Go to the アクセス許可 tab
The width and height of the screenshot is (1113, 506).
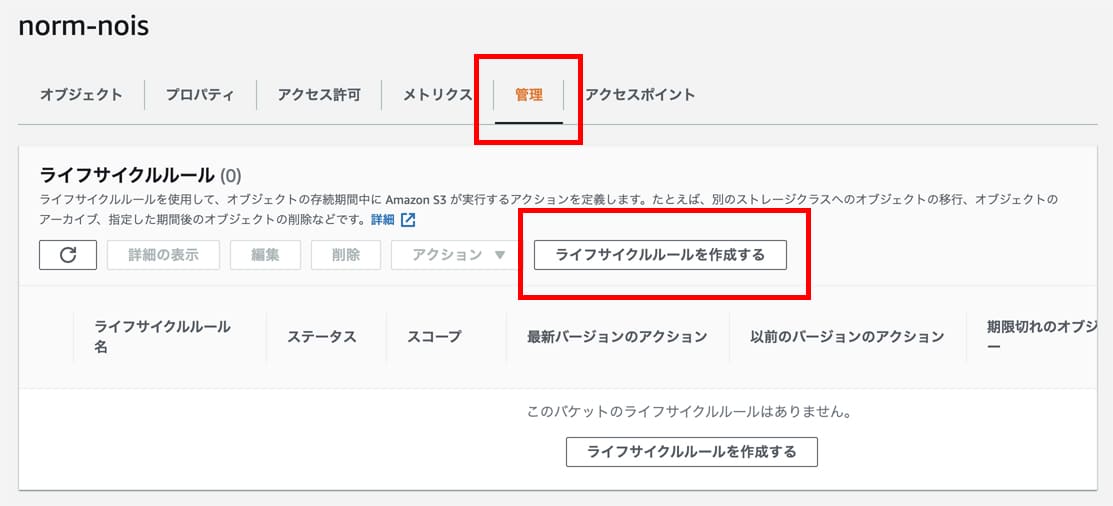[319, 95]
